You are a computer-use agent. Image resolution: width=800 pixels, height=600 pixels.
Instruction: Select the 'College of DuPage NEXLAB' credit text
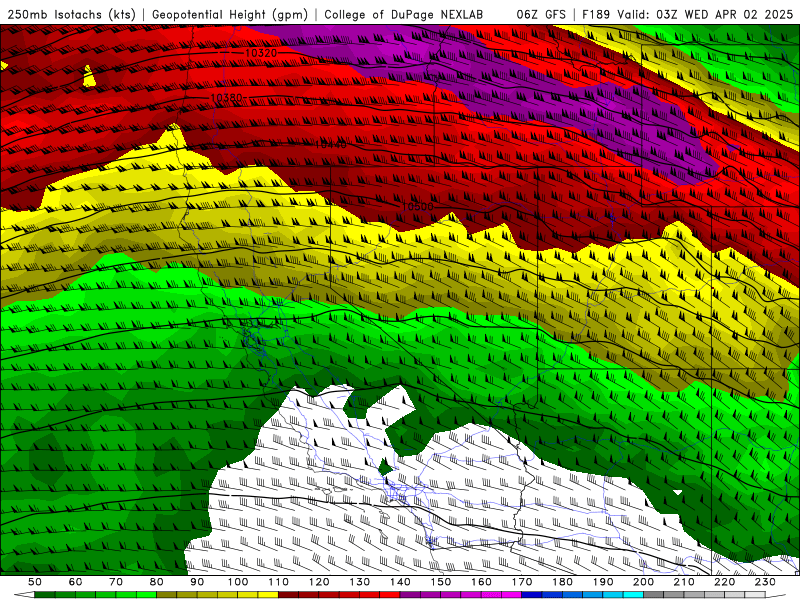(404, 15)
